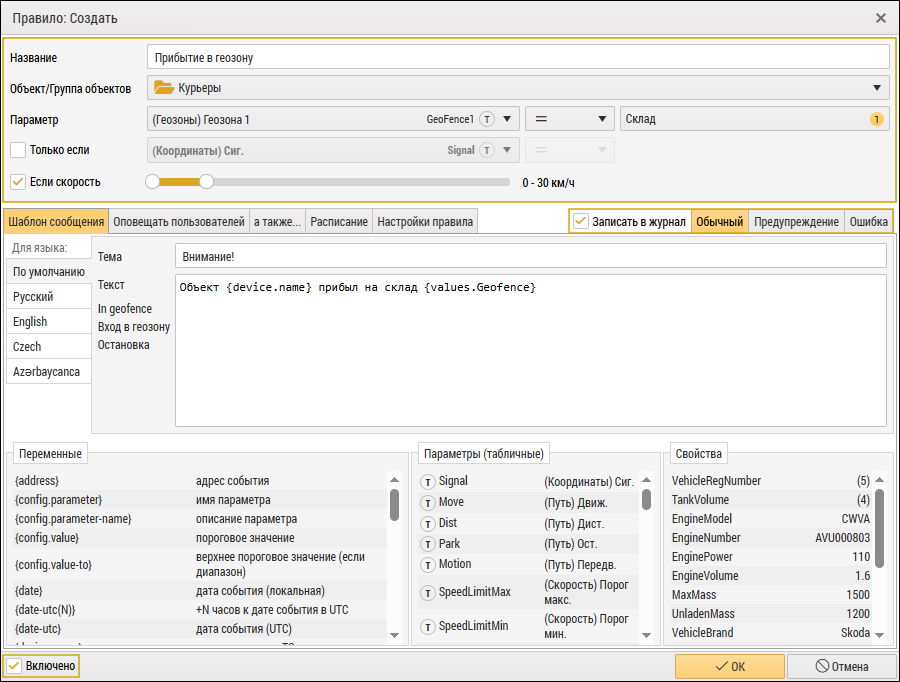
Task: Click the orange badge in the Склад field
Action: 877,120
